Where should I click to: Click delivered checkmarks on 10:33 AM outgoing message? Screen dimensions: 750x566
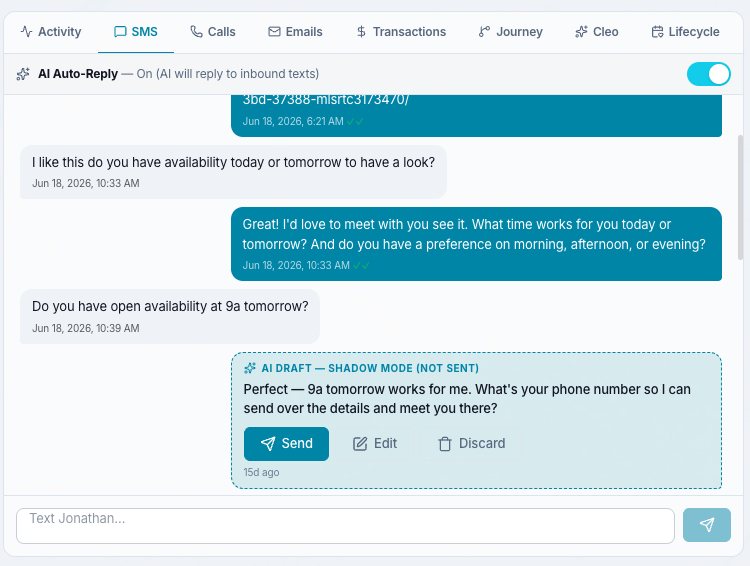pyautogui.click(x=362, y=266)
